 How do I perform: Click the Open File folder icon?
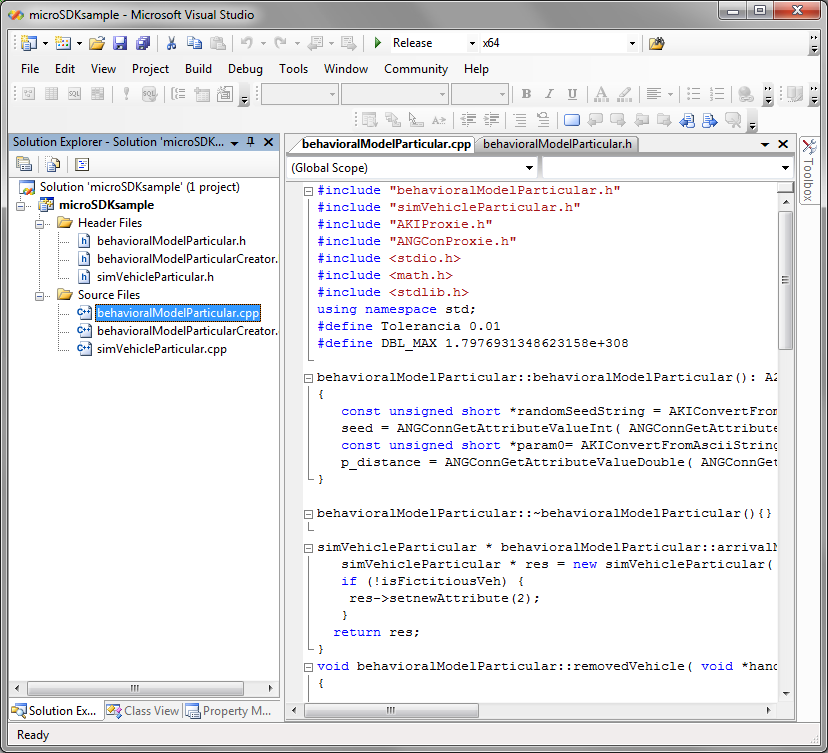(97, 43)
